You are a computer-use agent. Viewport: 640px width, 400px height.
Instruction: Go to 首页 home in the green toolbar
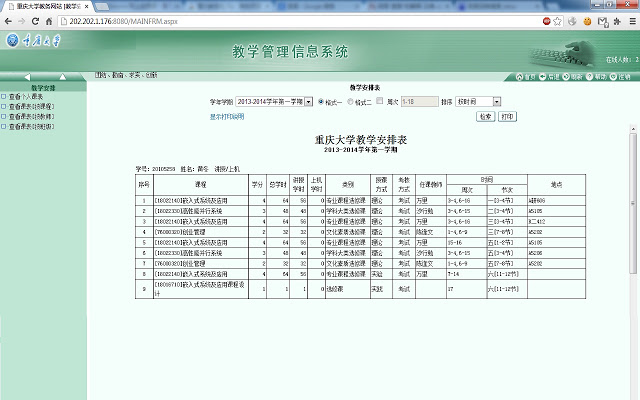526,77
